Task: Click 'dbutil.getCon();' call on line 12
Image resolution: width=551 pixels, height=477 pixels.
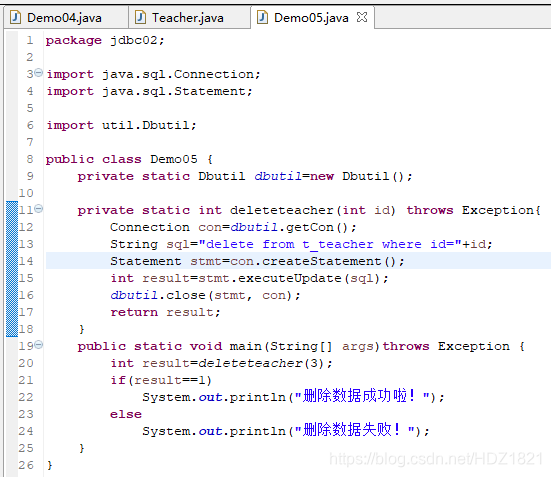Action: (293, 227)
